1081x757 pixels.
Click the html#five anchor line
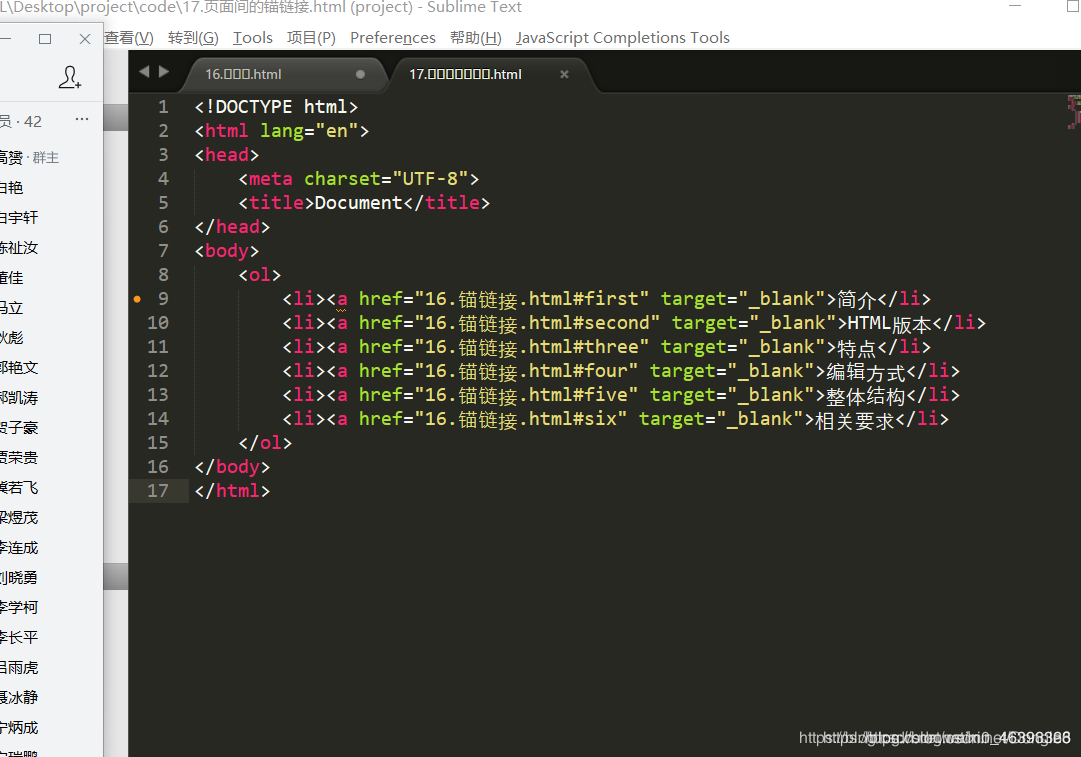[x=621, y=395]
